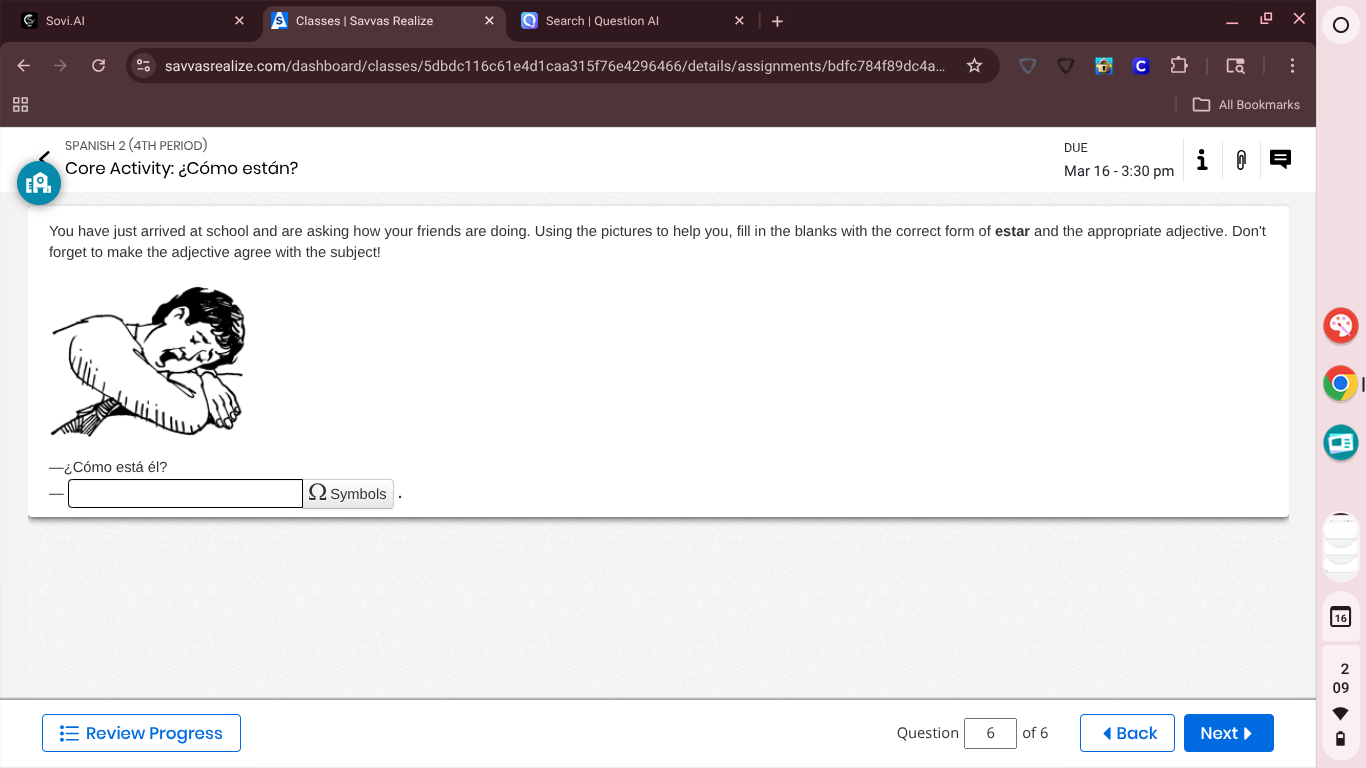Click the Back question button

[1128, 733]
